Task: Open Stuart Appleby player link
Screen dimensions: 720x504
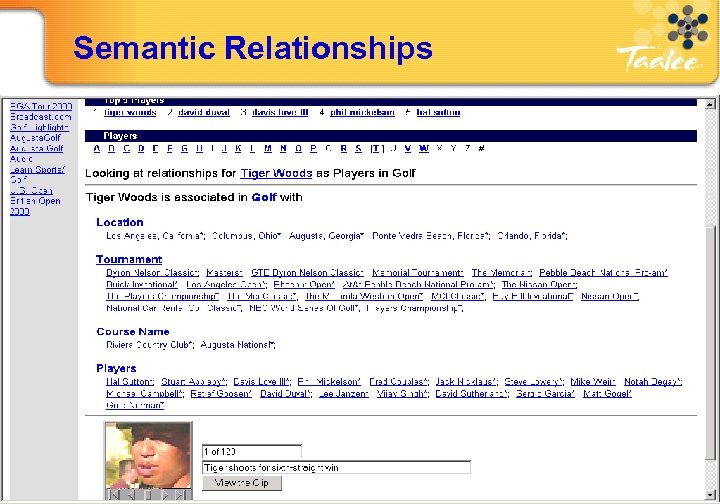Action: tap(194, 382)
